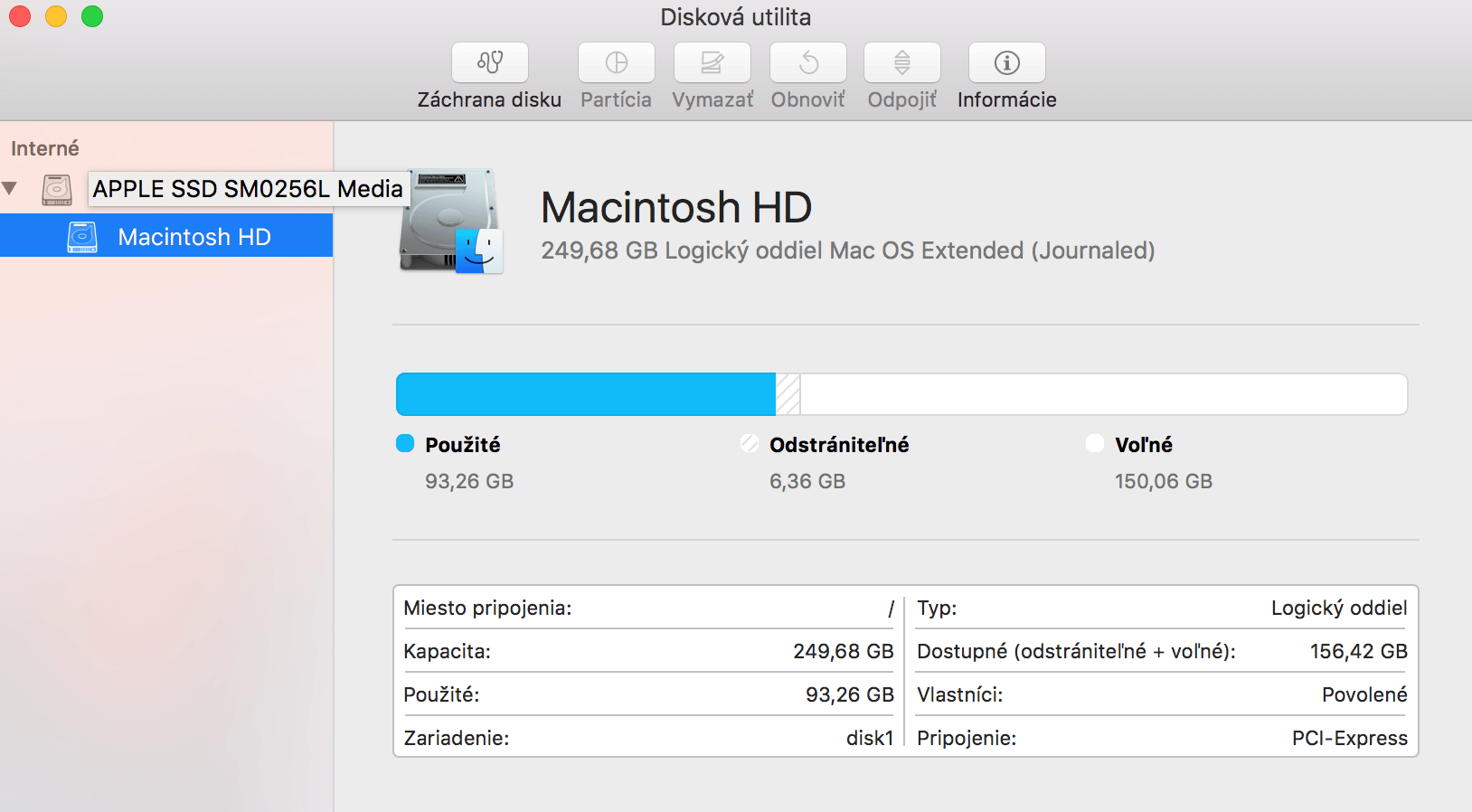Screen dimensions: 1472x812
Task: Click the striped Odstrániteľné legend dot
Action: (x=750, y=443)
